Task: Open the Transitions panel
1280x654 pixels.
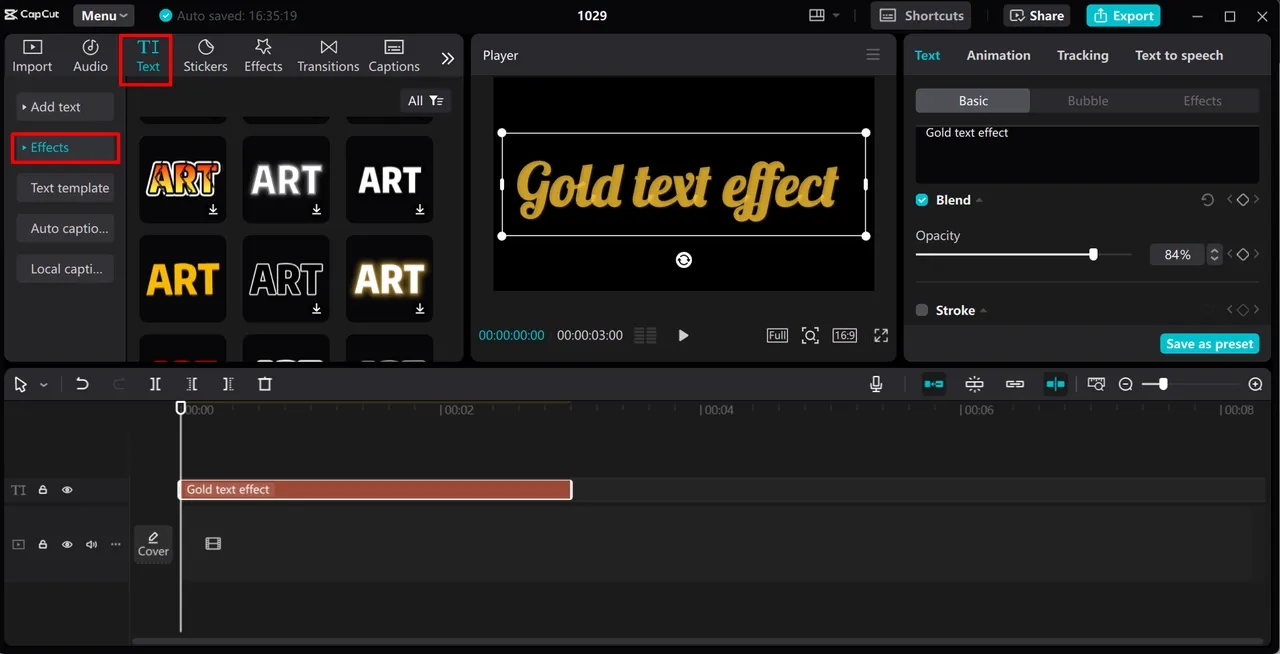Action: [328, 56]
